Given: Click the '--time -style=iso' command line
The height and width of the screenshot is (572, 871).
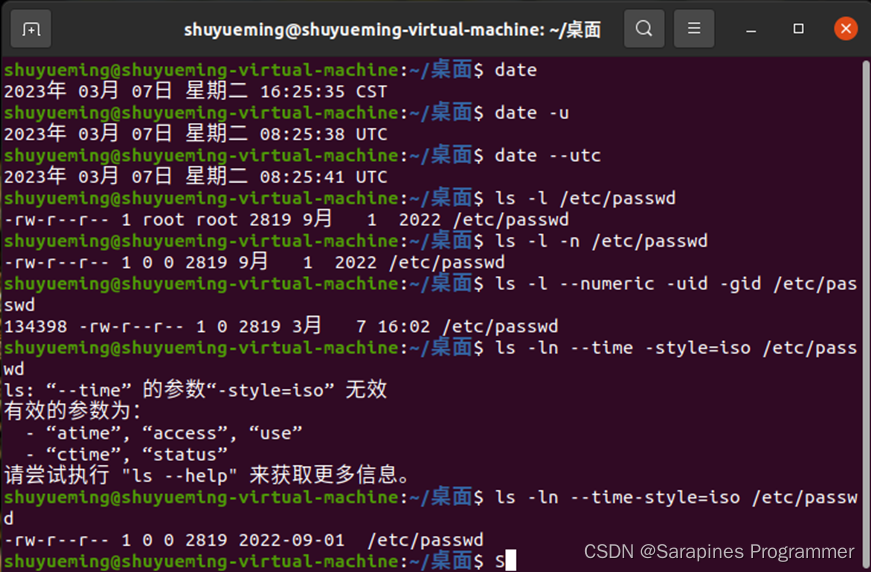Looking at the screenshot, I should pyautogui.click(x=431, y=358).
